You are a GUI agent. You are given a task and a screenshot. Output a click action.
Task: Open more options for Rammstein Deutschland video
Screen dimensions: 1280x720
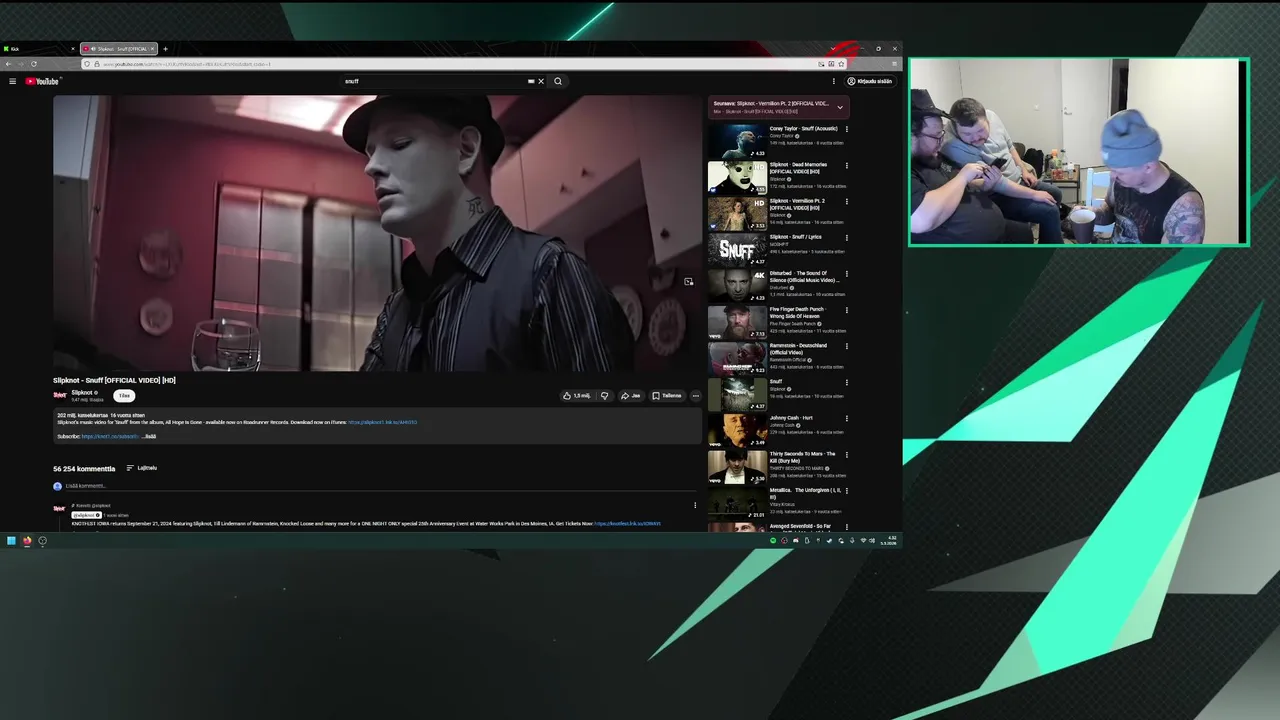847,345
